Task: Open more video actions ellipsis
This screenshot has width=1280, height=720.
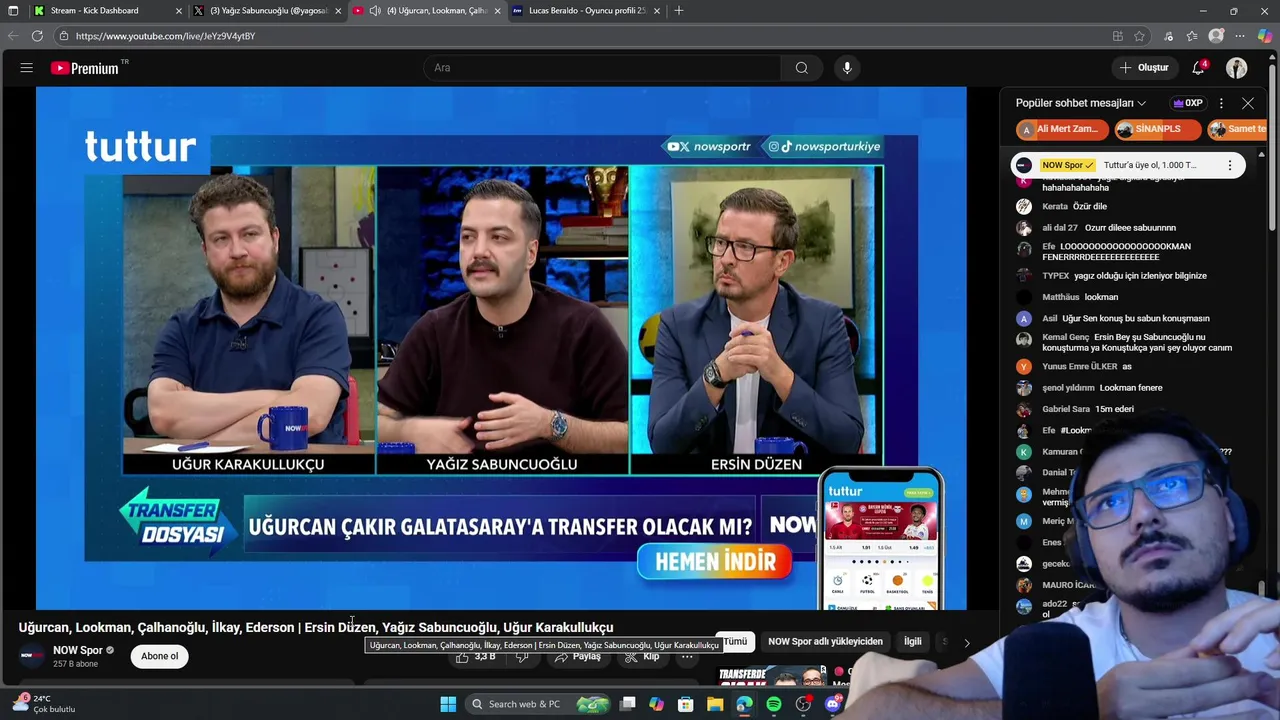Action: pyautogui.click(x=688, y=657)
